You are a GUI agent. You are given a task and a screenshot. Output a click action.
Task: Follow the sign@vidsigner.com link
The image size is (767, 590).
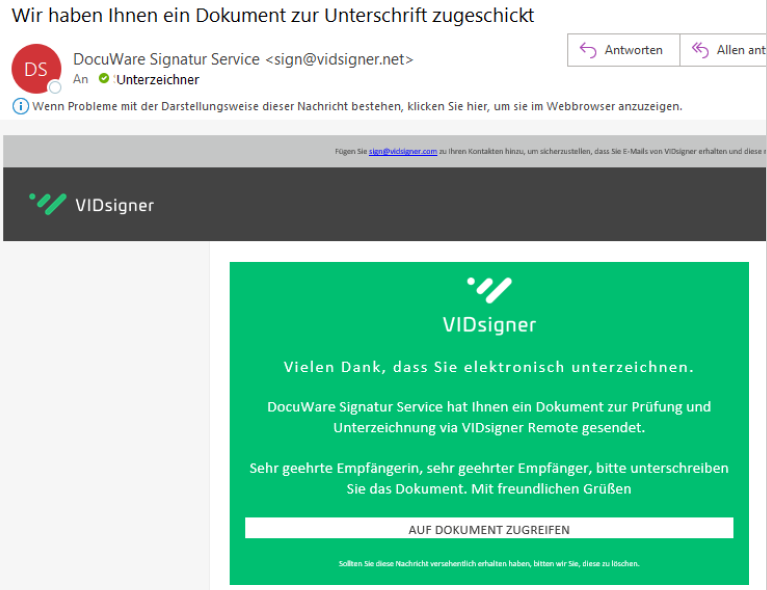(x=403, y=152)
